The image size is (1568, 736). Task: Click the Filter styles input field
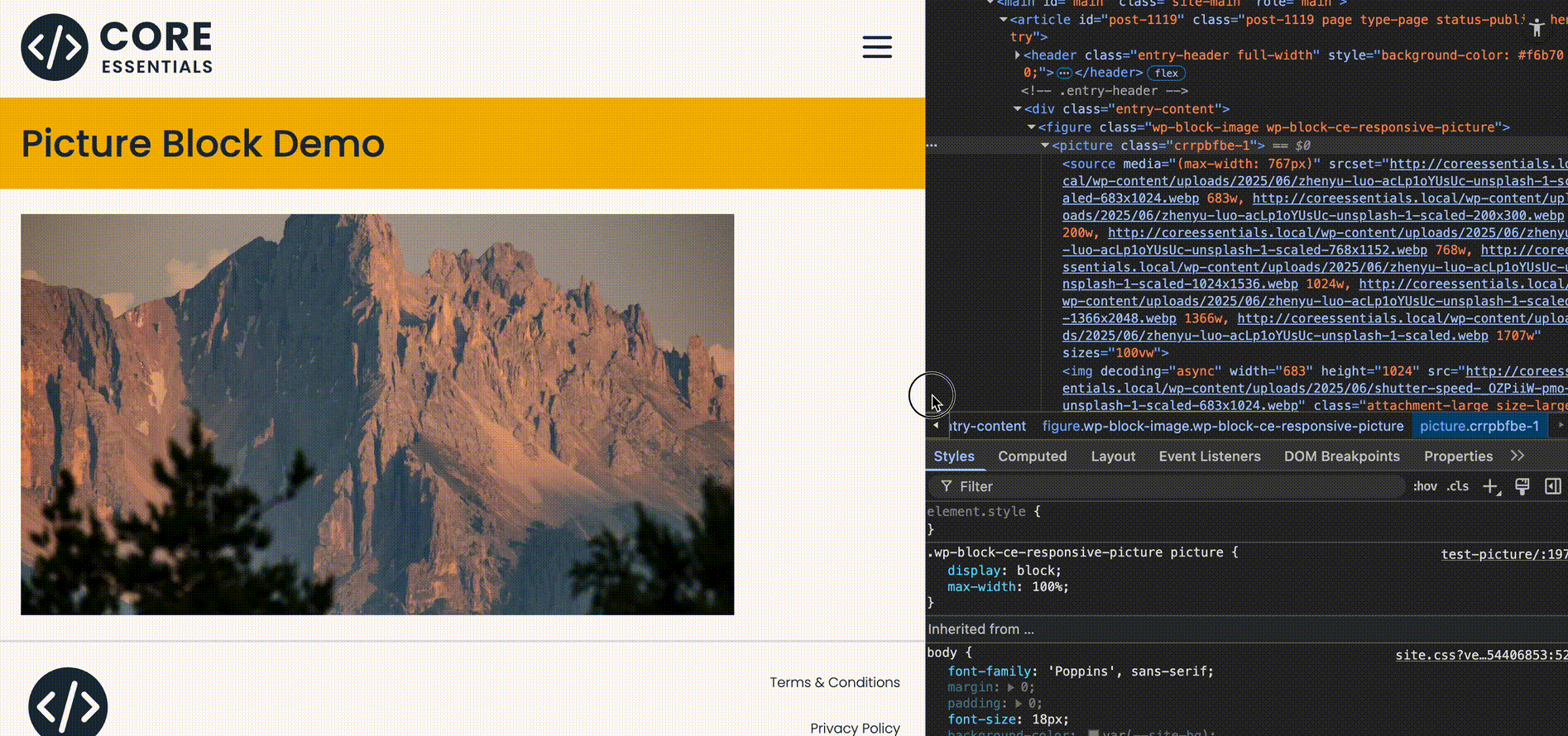click(x=1167, y=486)
